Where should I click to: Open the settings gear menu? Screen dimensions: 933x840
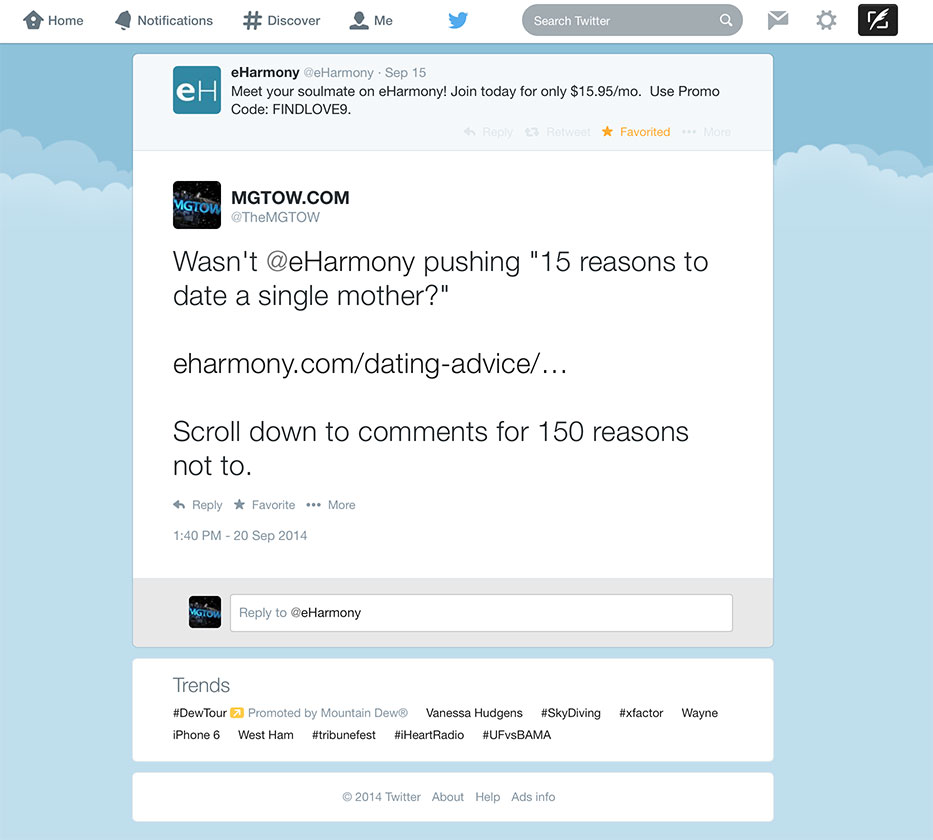(826, 20)
